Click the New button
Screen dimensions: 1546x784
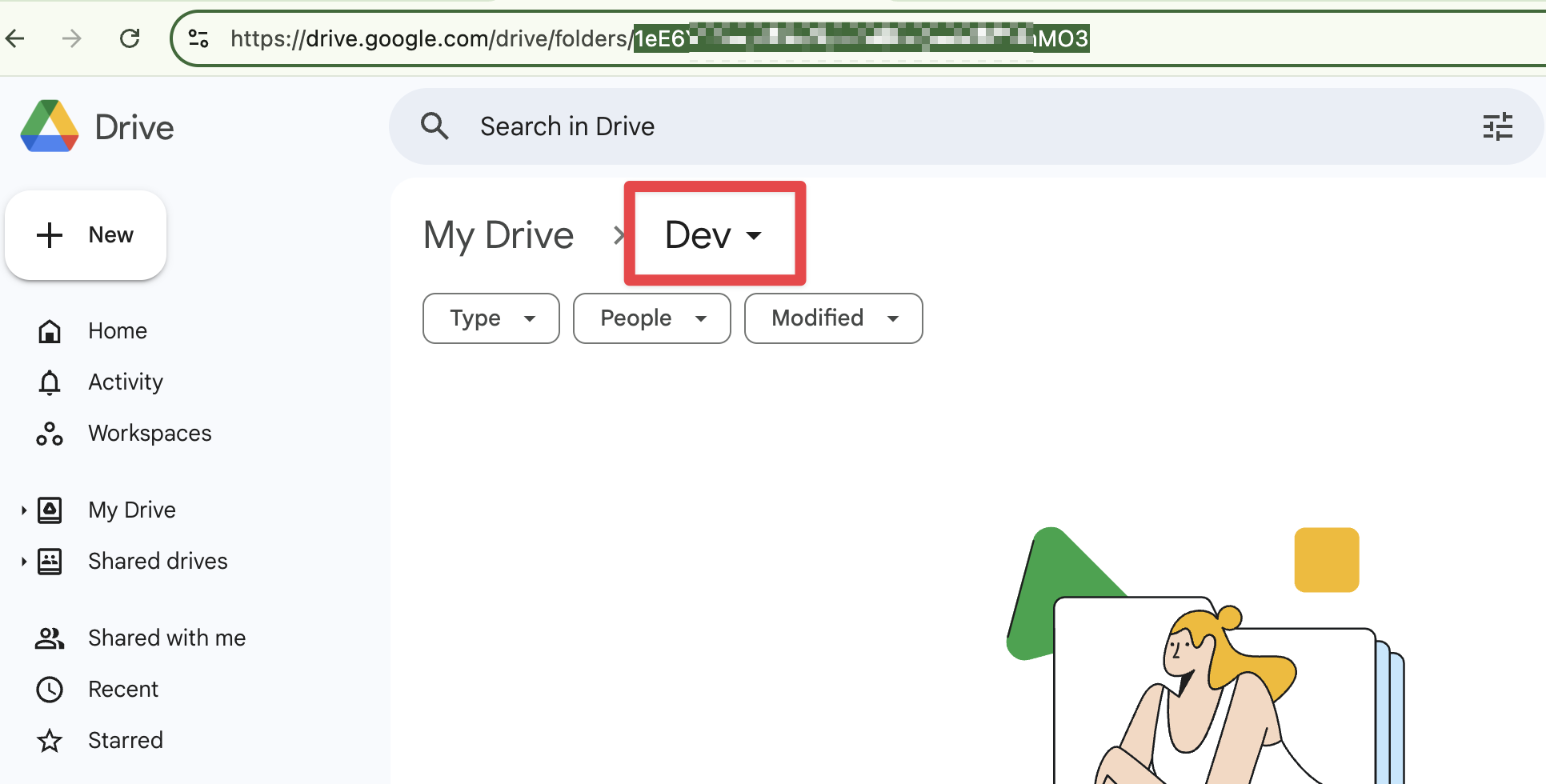pyautogui.click(x=86, y=234)
